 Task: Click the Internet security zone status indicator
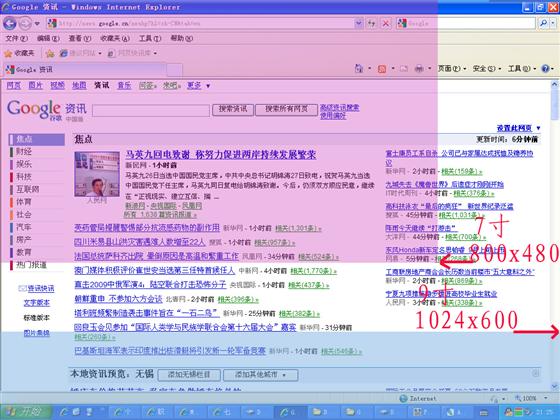pyautogui.click(x=418, y=398)
